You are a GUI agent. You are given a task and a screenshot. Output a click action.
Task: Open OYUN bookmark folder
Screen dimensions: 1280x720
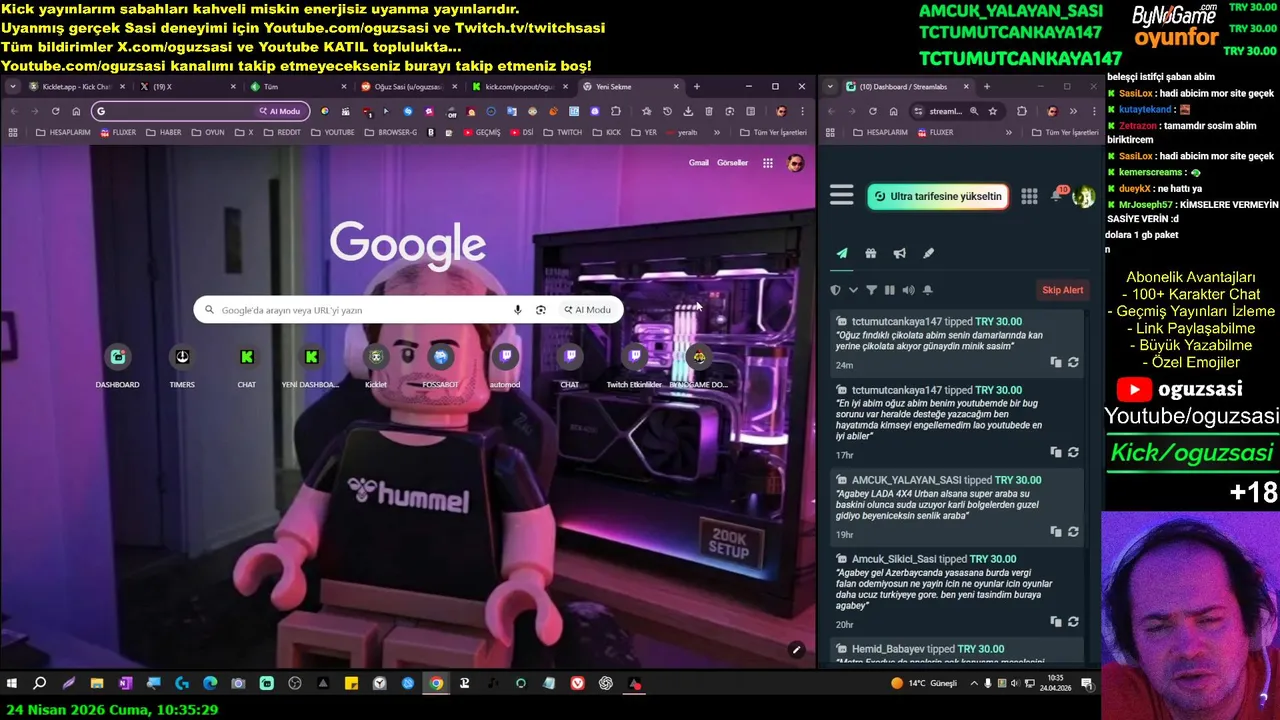[x=208, y=132]
